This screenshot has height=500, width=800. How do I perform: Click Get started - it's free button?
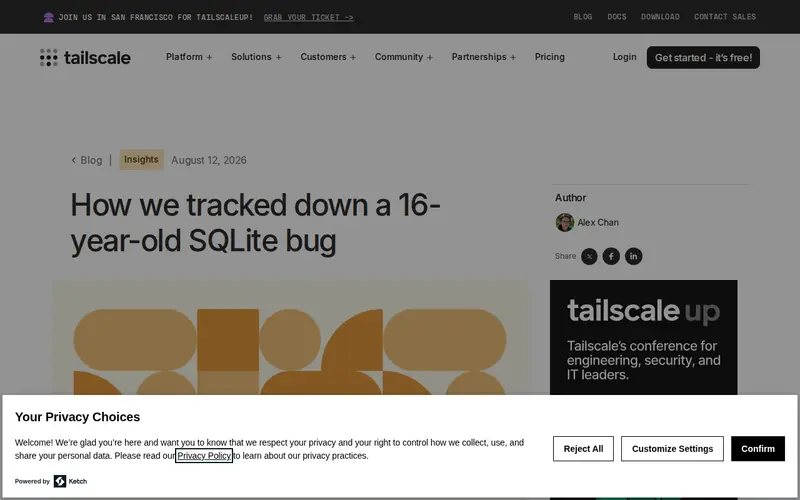point(703,58)
